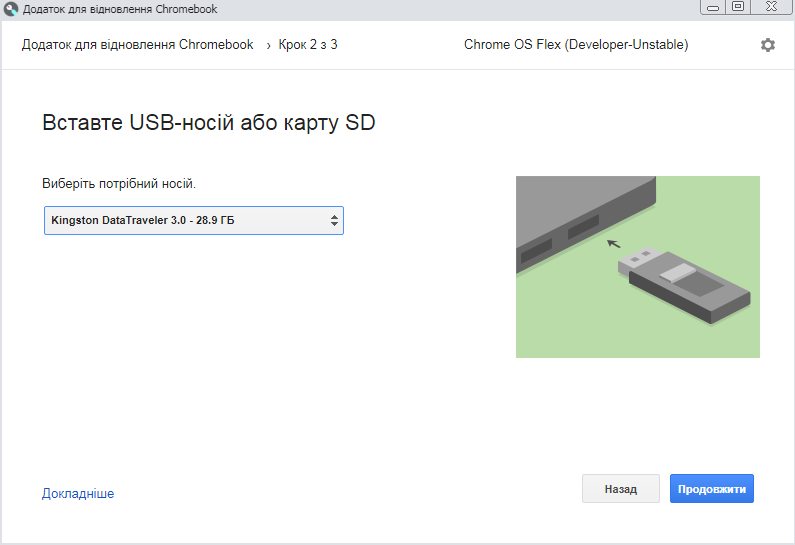Click the Додаток для відновлення Chromebook header label
Screen dimensions: 795x545
(x=138, y=45)
